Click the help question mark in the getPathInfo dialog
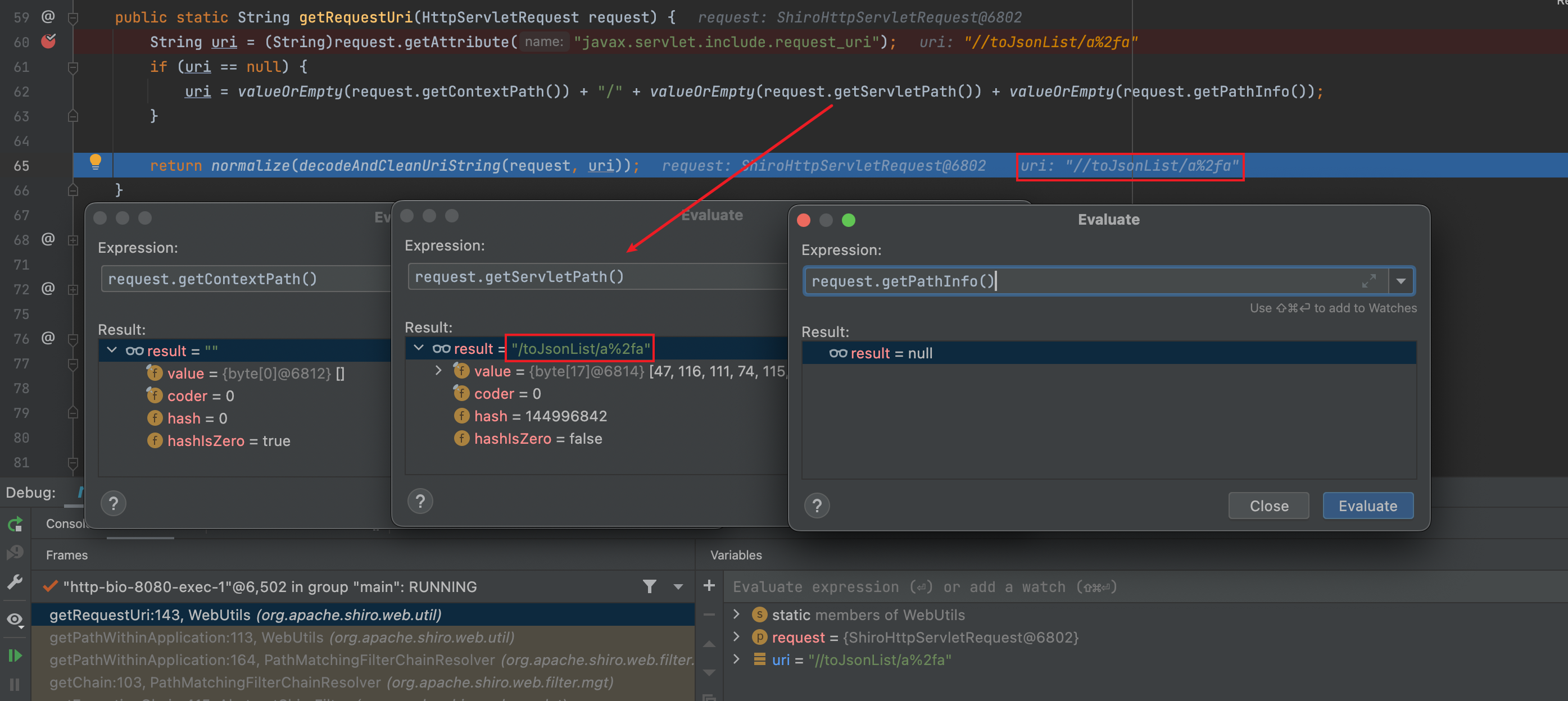Image resolution: width=1568 pixels, height=701 pixels. pyautogui.click(x=817, y=506)
